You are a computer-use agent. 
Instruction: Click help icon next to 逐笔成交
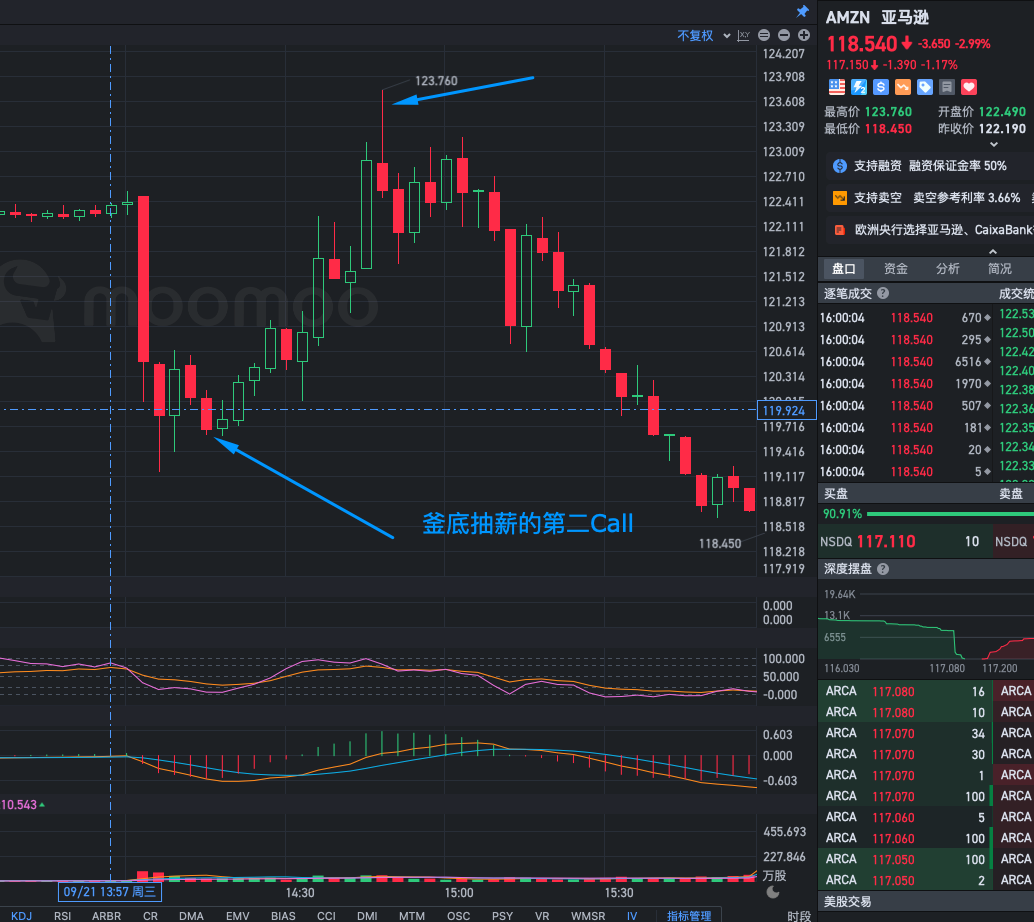click(x=883, y=293)
